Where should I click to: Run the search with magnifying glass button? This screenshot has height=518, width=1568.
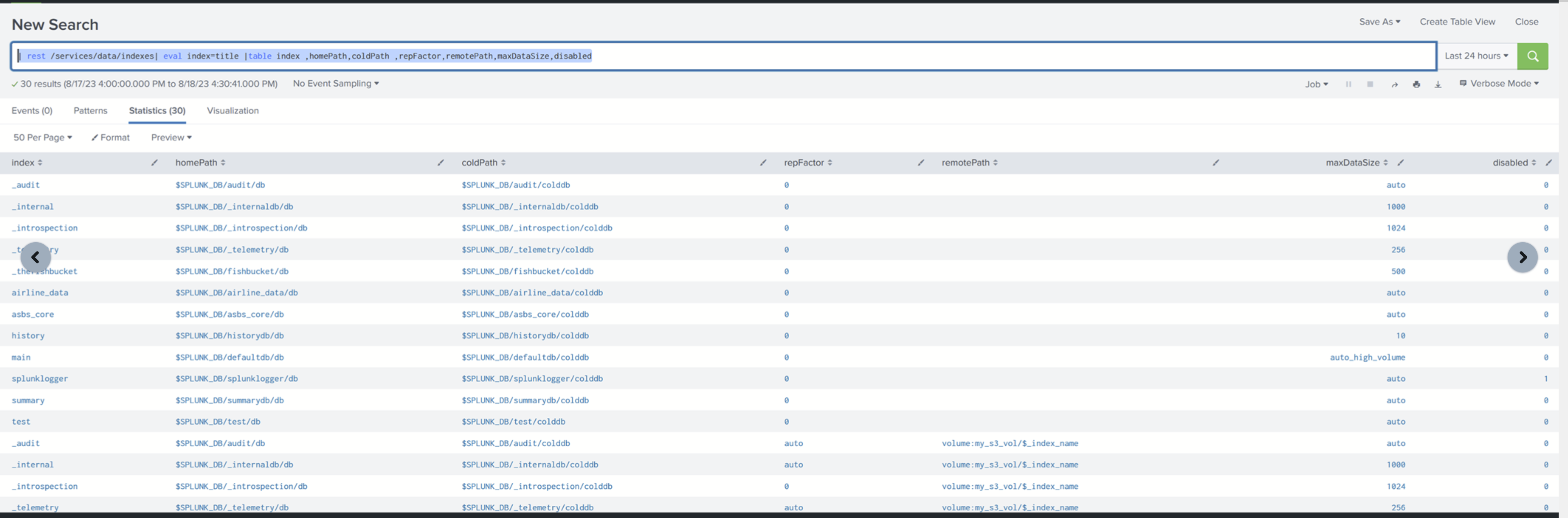pyautogui.click(x=1533, y=56)
